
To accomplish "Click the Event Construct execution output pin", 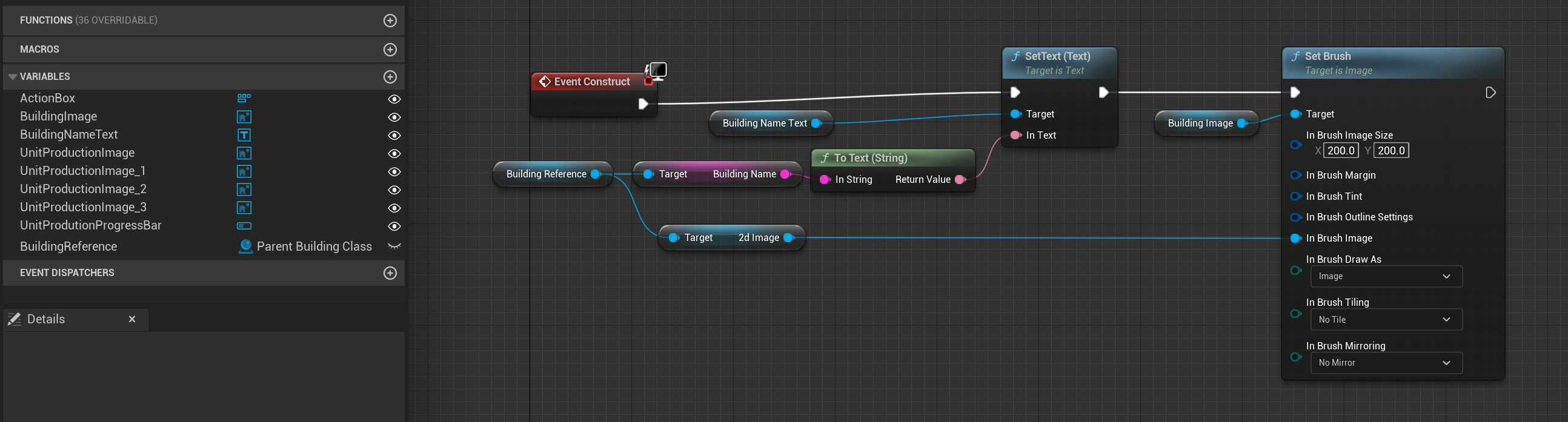I will pos(643,104).
